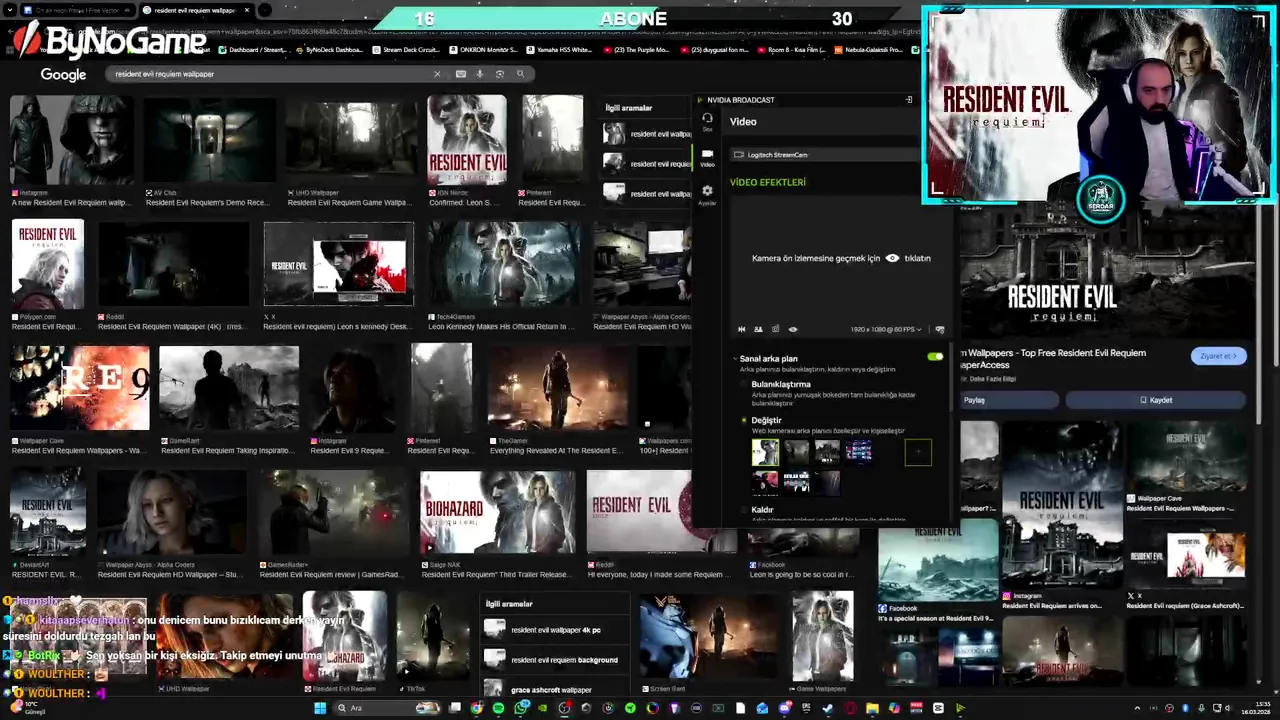Clear the Google search box with X
This screenshot has width=1280, height=720.
click(436, 74)
